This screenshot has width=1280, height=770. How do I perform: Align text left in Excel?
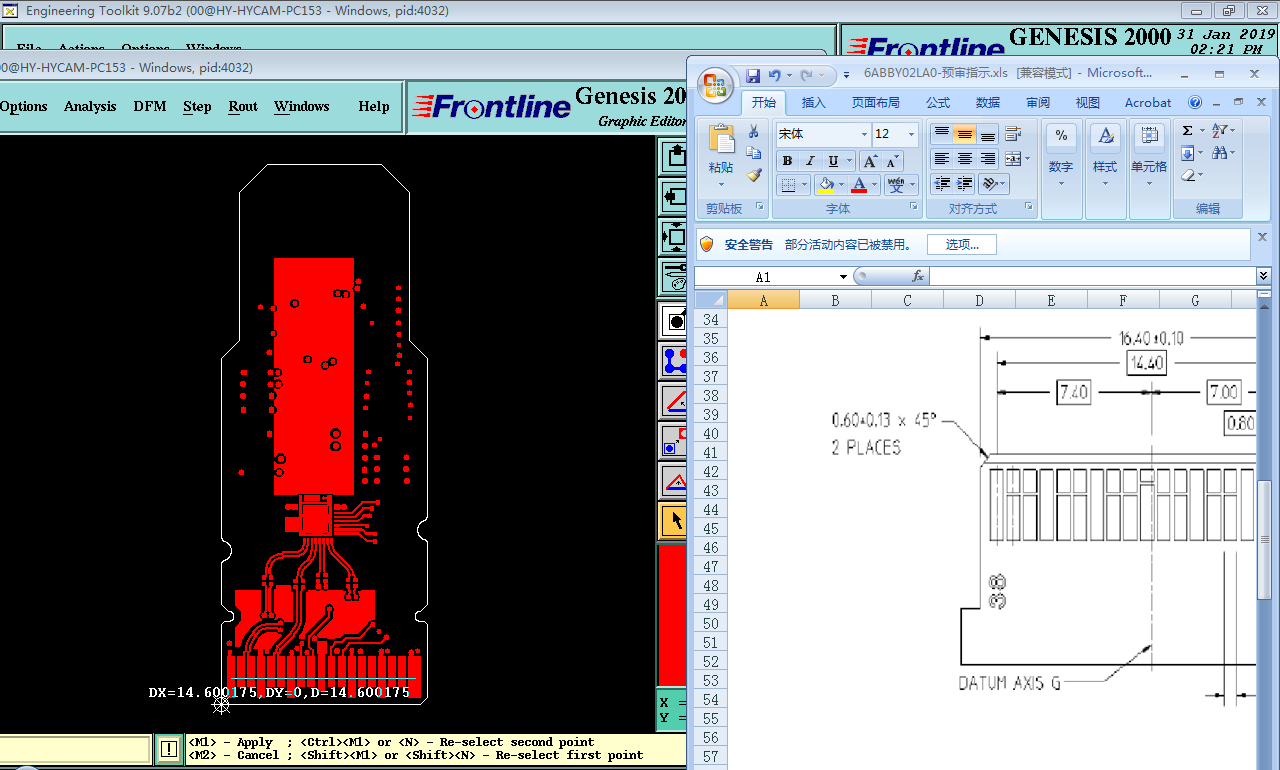click(x=941, y=159)
